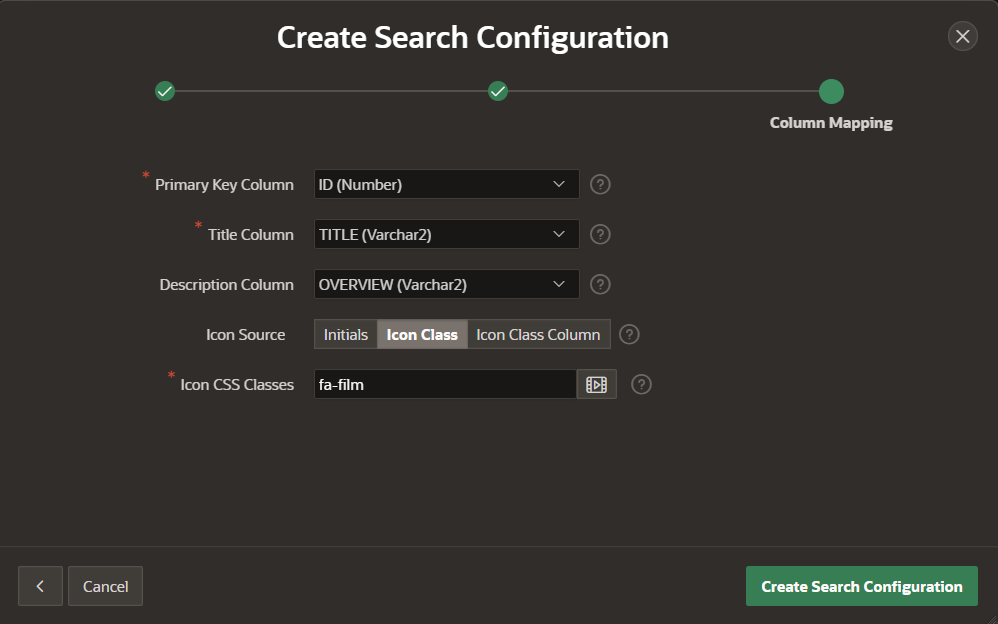
Task: Select Icon Class as the Icon Source
Action: click(x=422, y=334)
